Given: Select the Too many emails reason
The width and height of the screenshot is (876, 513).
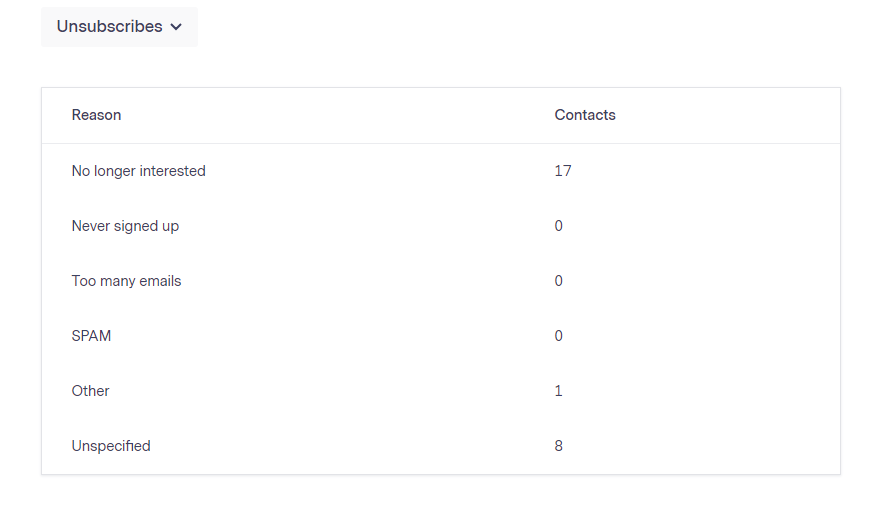Looking at the screenshot, I should [126, 281].
